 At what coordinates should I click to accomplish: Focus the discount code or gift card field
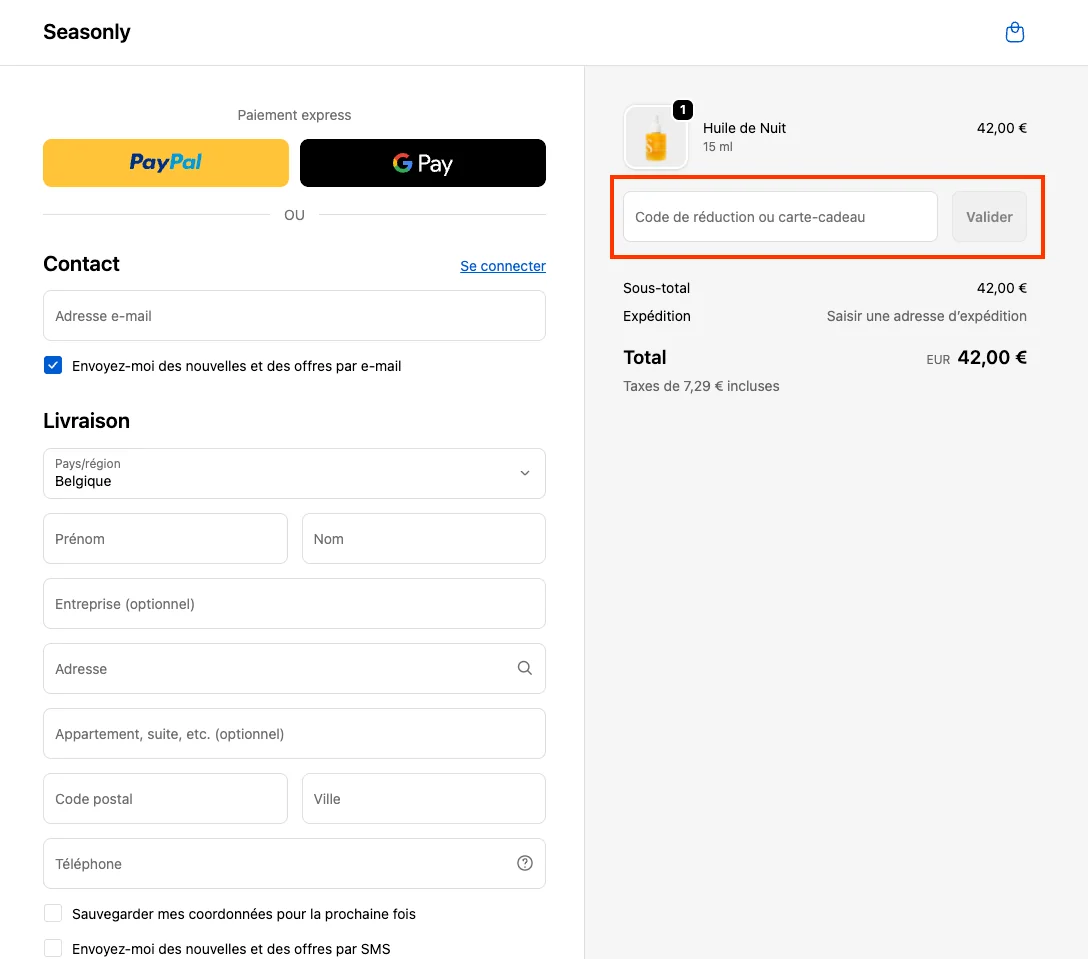(x=780, y=217)
